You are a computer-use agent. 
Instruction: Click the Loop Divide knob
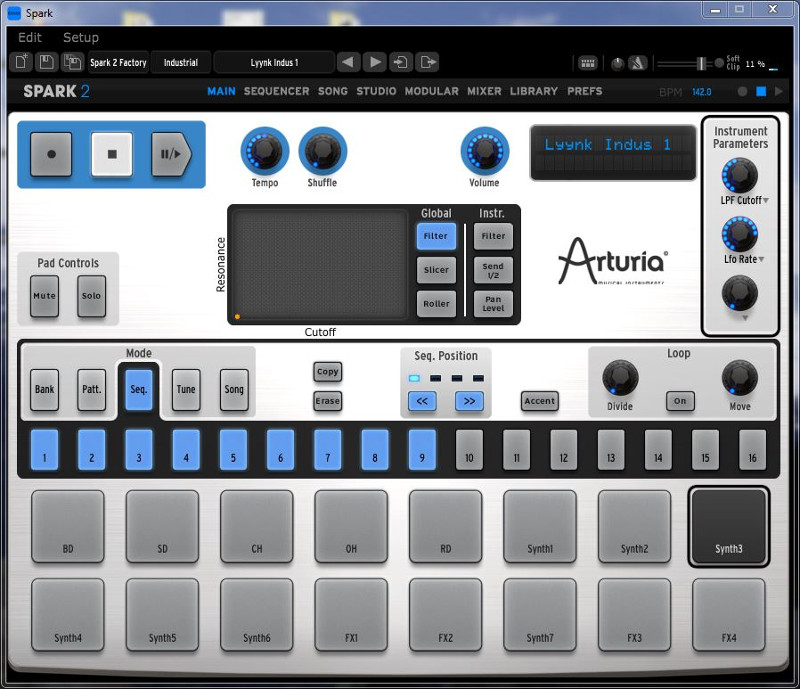point(620,378)
